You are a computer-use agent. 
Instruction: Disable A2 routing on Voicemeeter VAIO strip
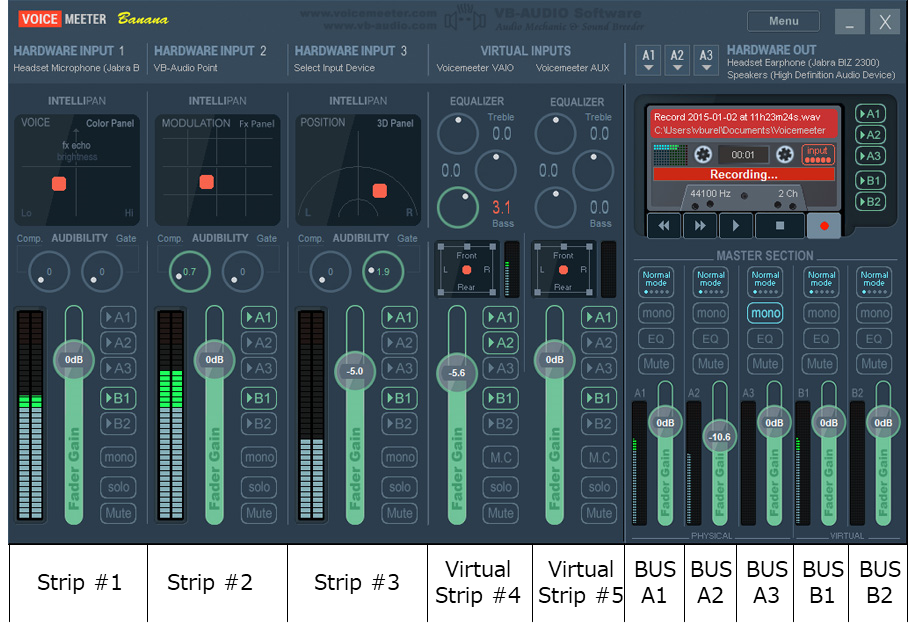[501, 343]
